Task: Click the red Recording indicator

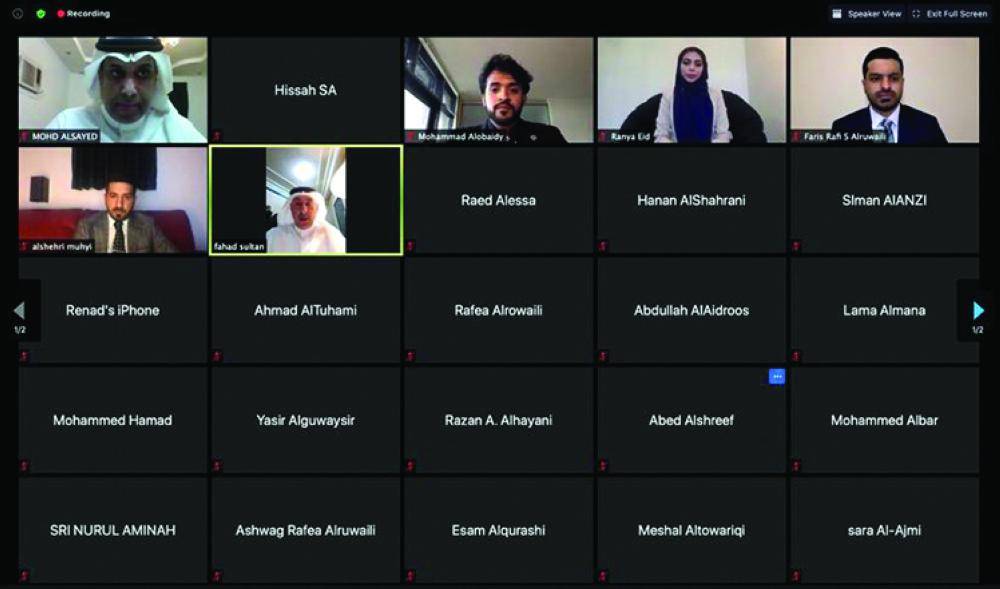Action: pos(84,13)
